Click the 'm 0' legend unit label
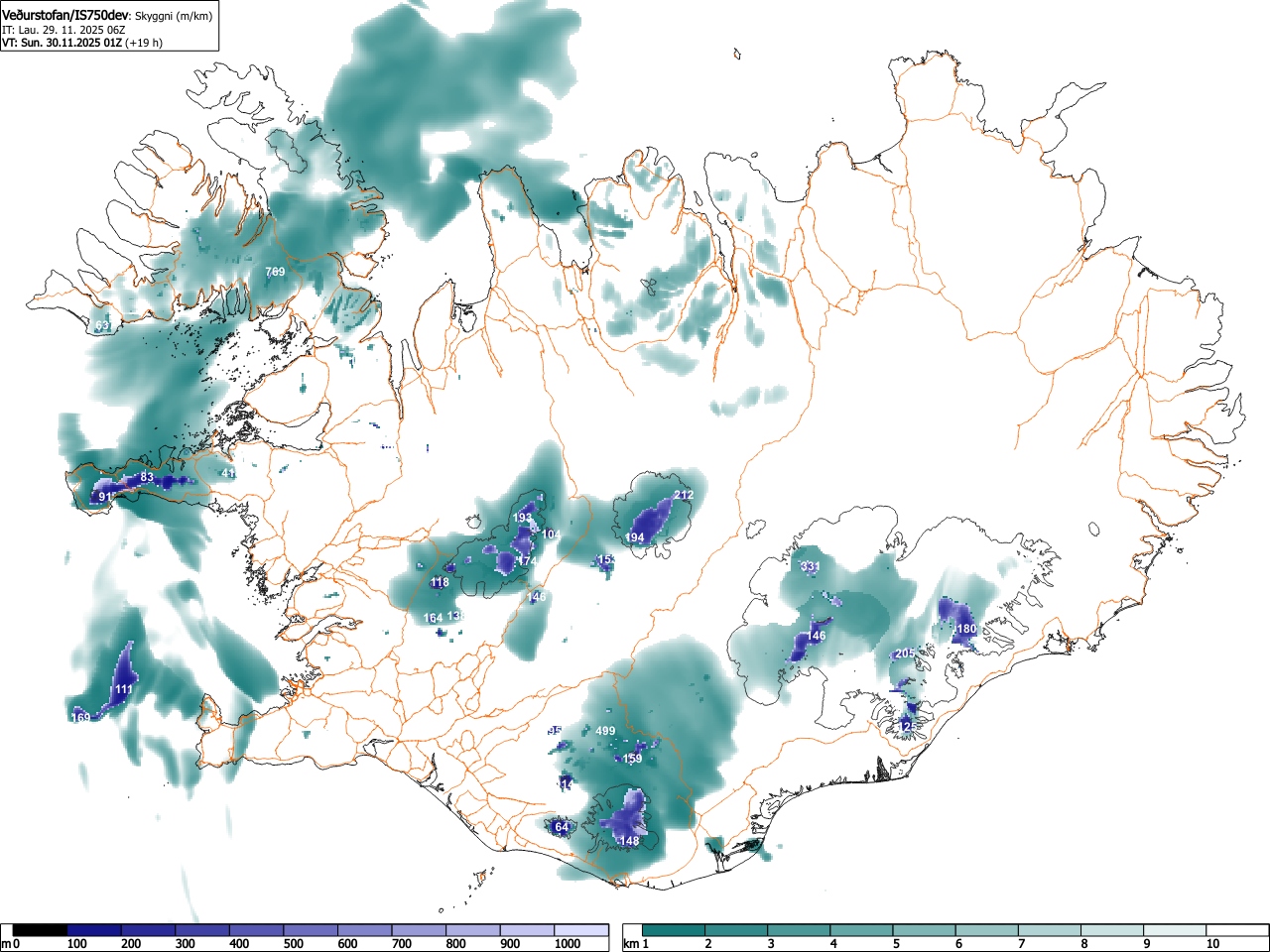 coord(11,944)
